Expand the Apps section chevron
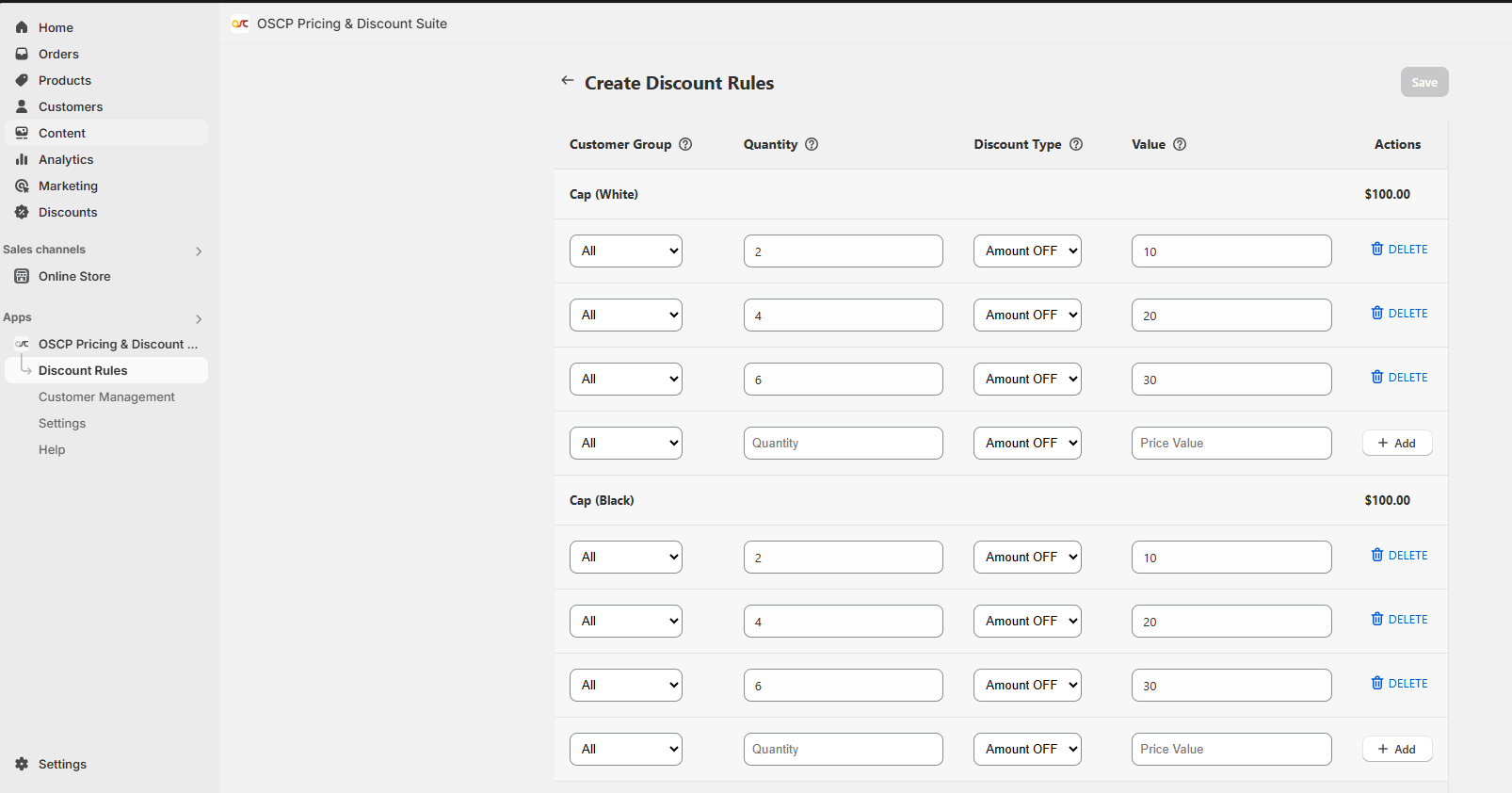This screenshot has width=1512, height=793. pyautogui.click(x=199, y=319)
